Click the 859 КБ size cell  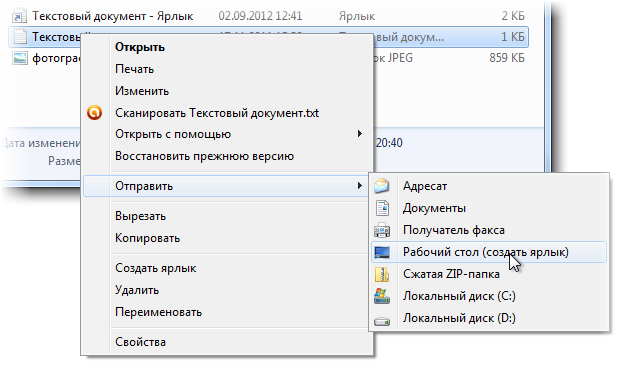[x=507, y=58]
